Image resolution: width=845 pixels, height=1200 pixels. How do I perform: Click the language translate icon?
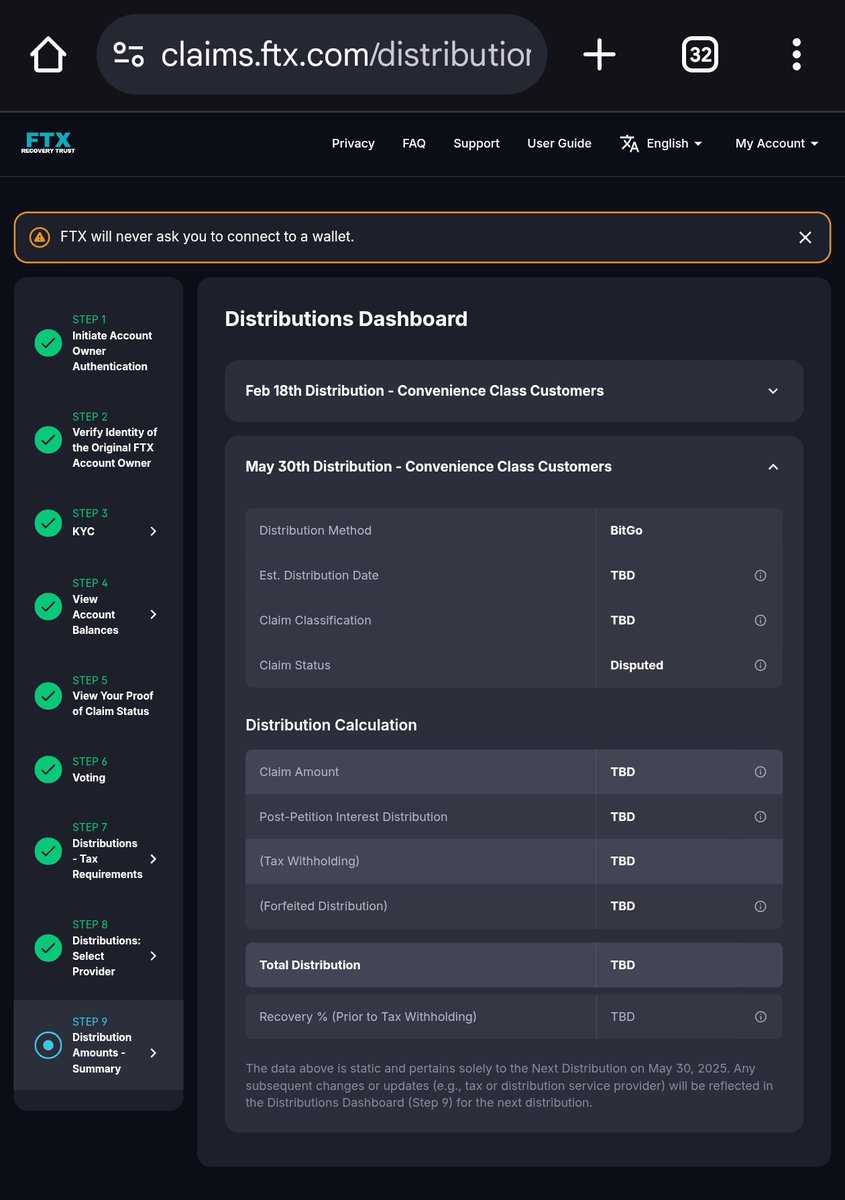629,144
